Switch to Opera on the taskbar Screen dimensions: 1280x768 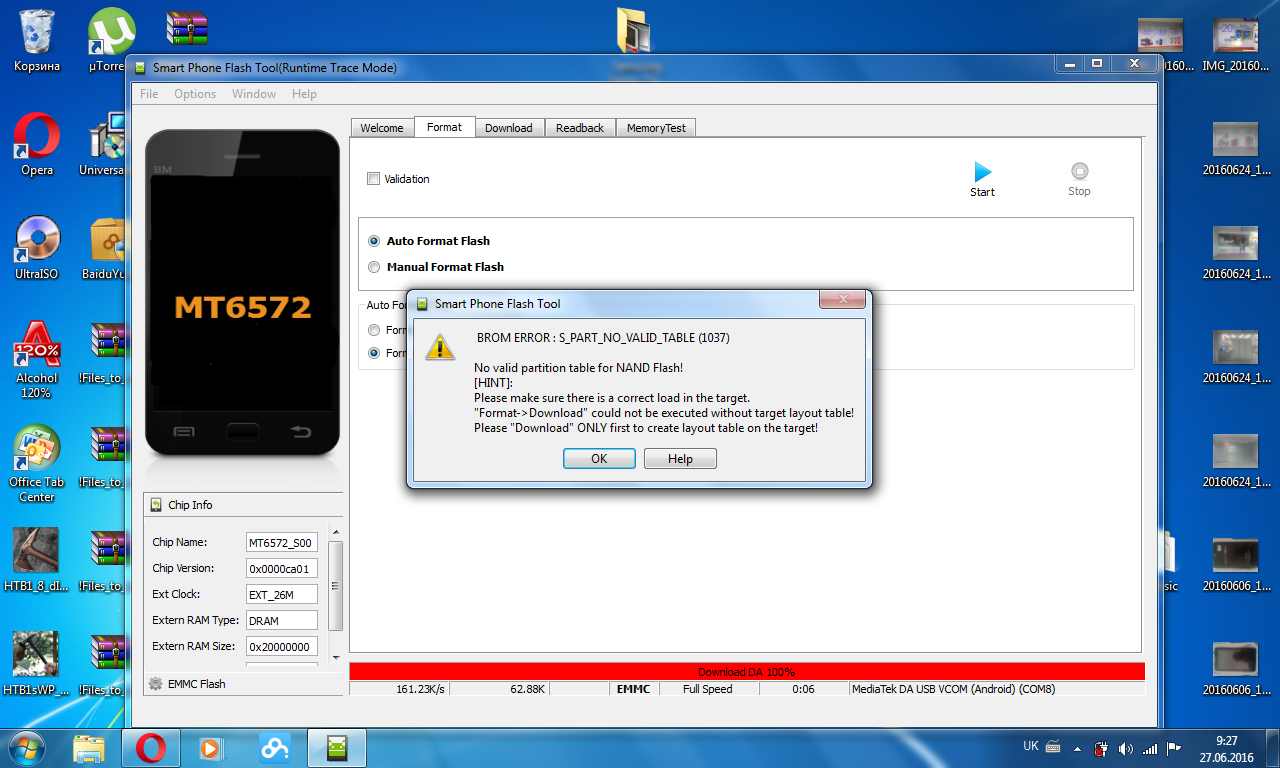coord(151,747)
